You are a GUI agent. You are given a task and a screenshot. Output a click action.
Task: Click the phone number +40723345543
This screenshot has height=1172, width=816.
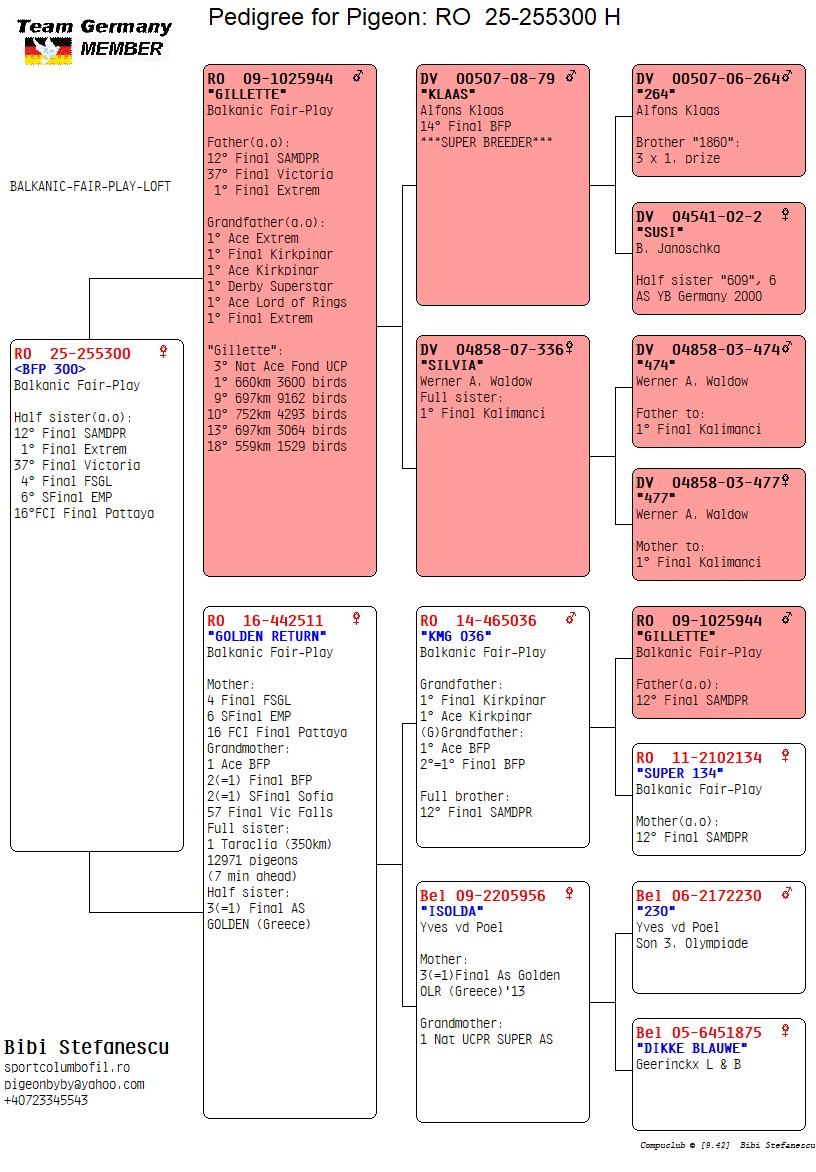pyautogui.click(x=46, y=1100)
